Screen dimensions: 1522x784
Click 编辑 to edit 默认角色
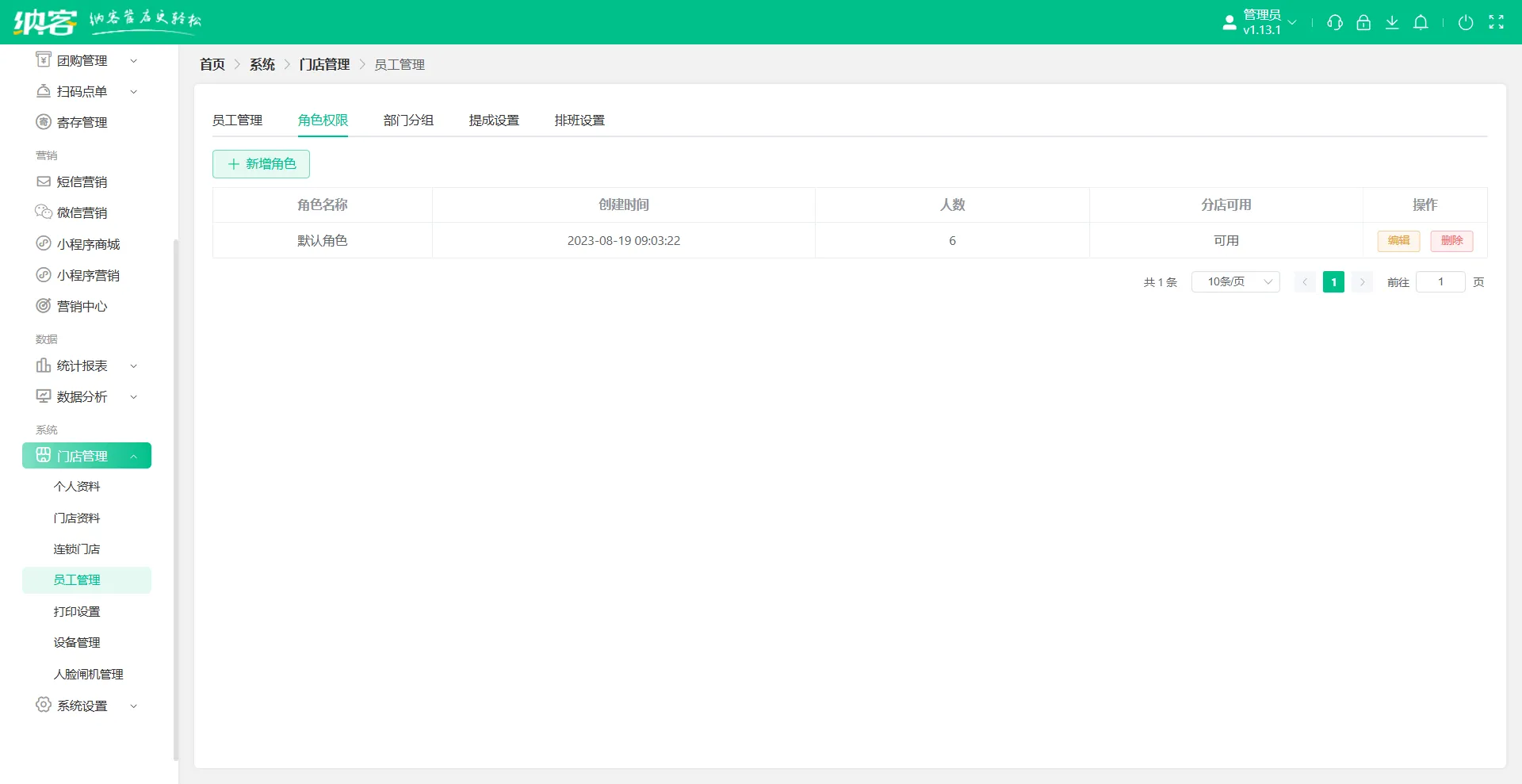pyautogui.click(x=1398, y=240)
